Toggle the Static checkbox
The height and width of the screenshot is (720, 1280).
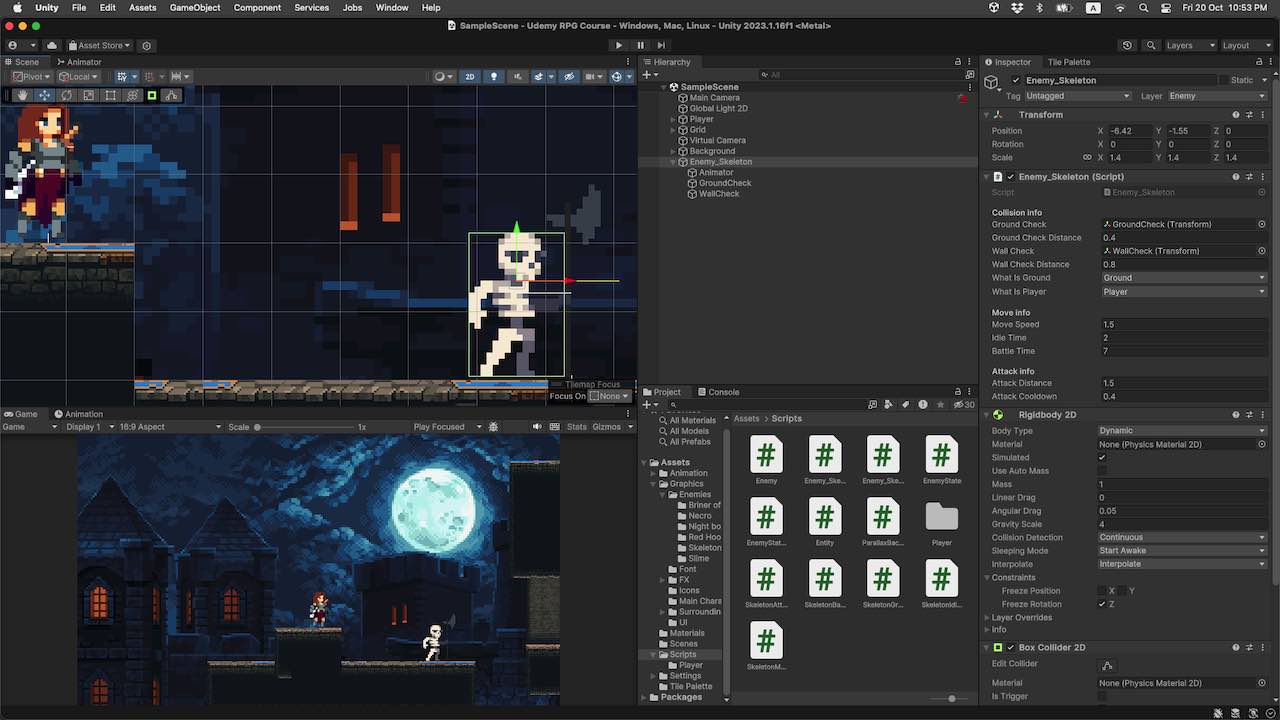[x=1223, y=80]
